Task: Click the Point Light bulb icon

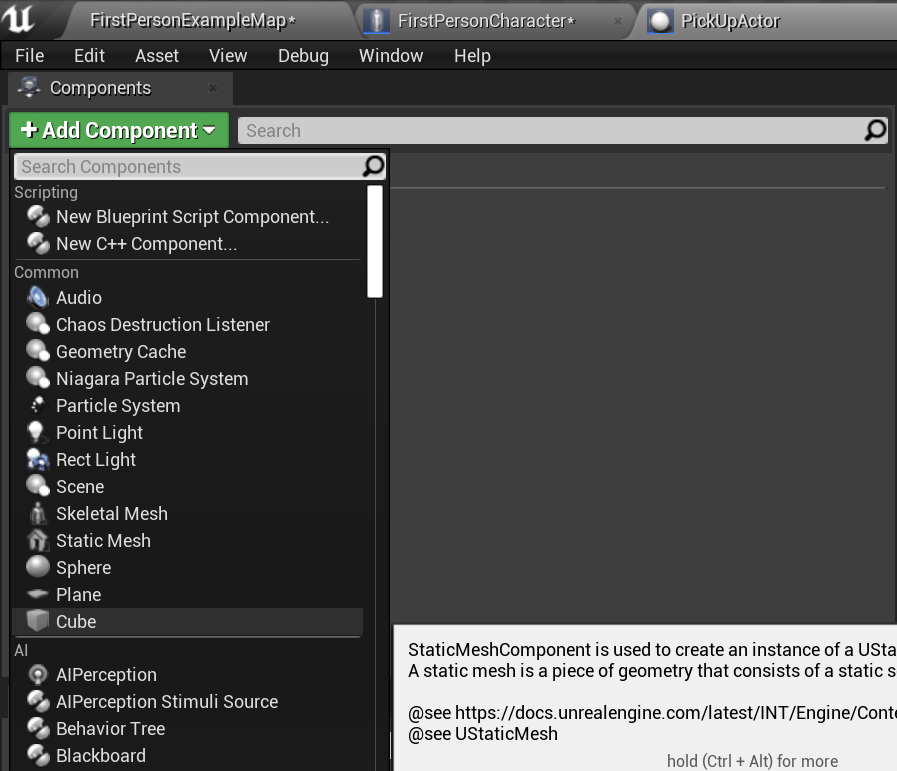Action: pyautogui.click(x=37, y=432)
